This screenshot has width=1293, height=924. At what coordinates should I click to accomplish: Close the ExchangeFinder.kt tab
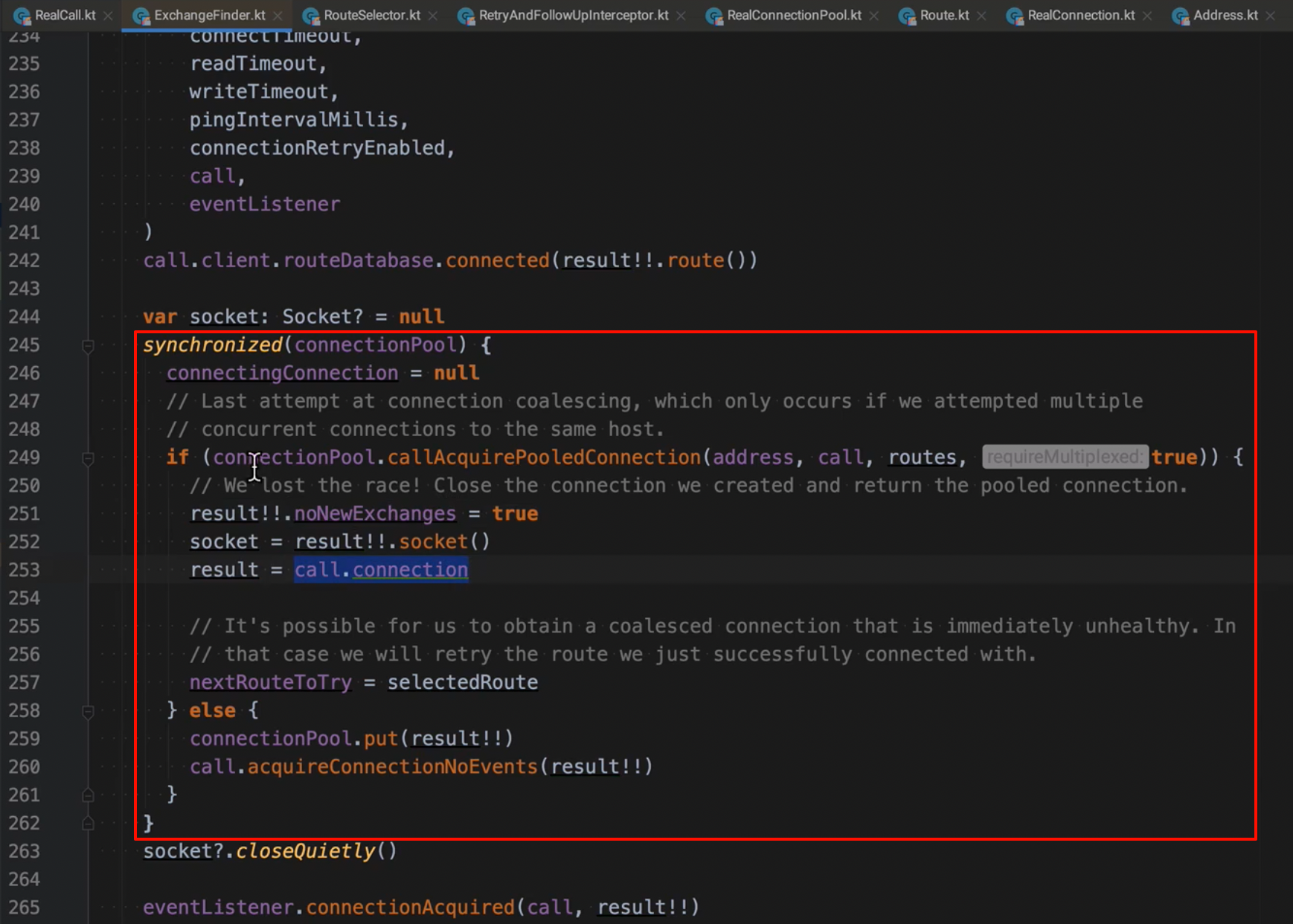(278, 16)
